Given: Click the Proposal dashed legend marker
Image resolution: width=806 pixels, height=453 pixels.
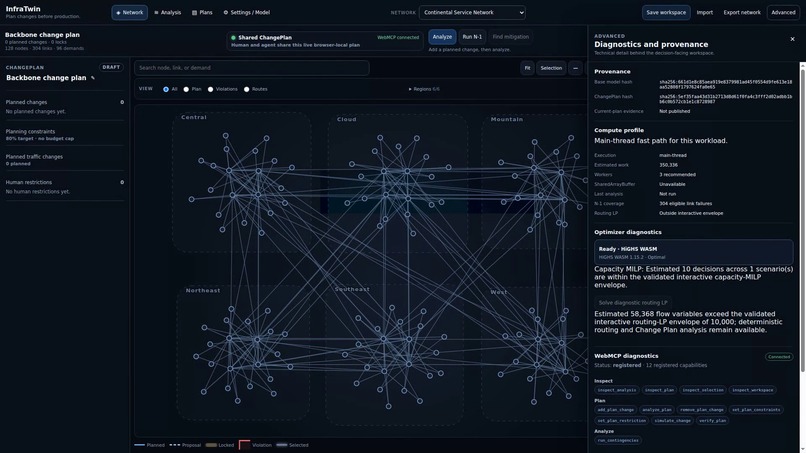Looking at the screenshot, I should pyautogui.click(x=175, y=445).
